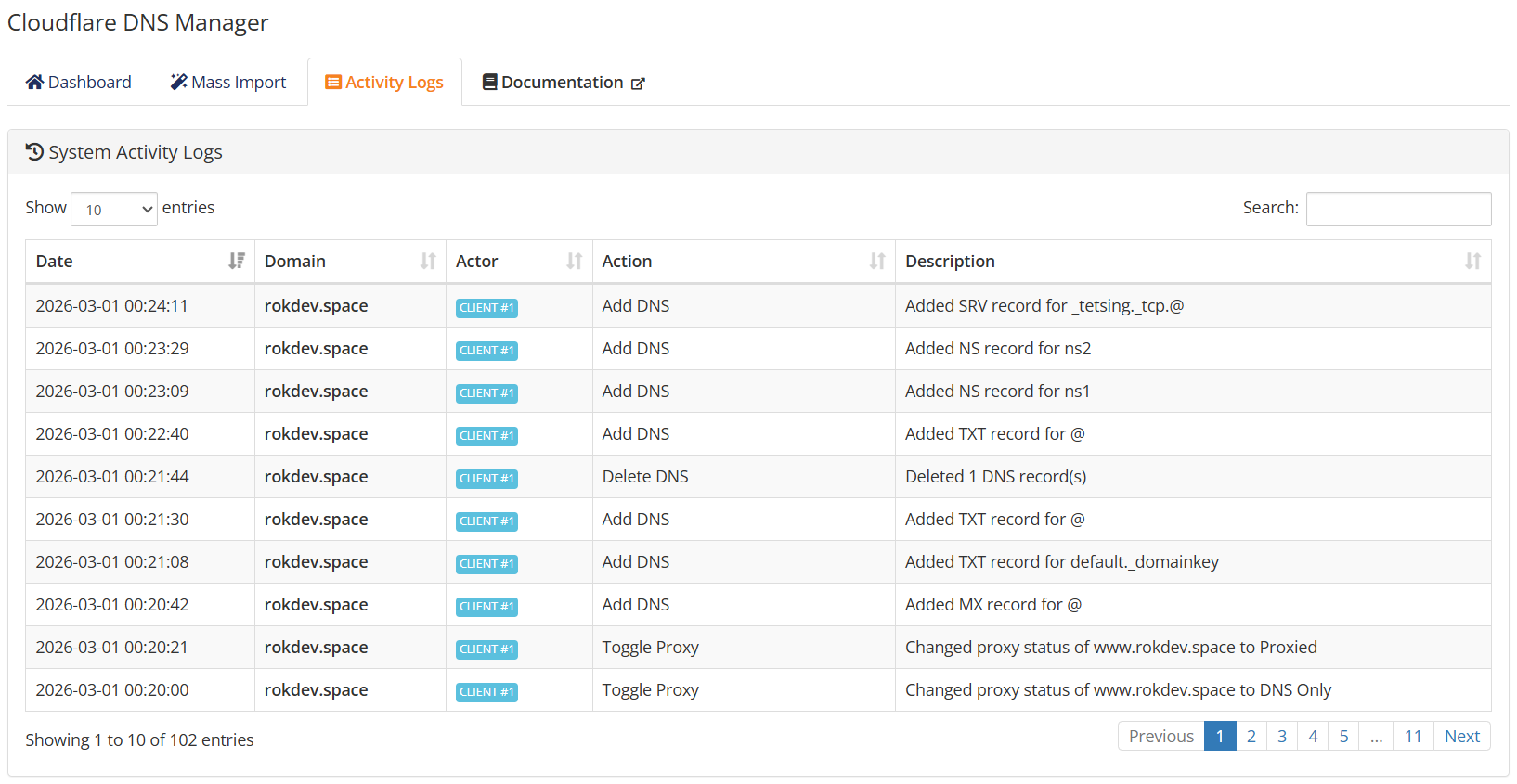Image resolution: width=1517 pixels, height=784 pixels.
Task: Go to page 3 of logs
Action: pyautogui.click(x=1282, y=736)
